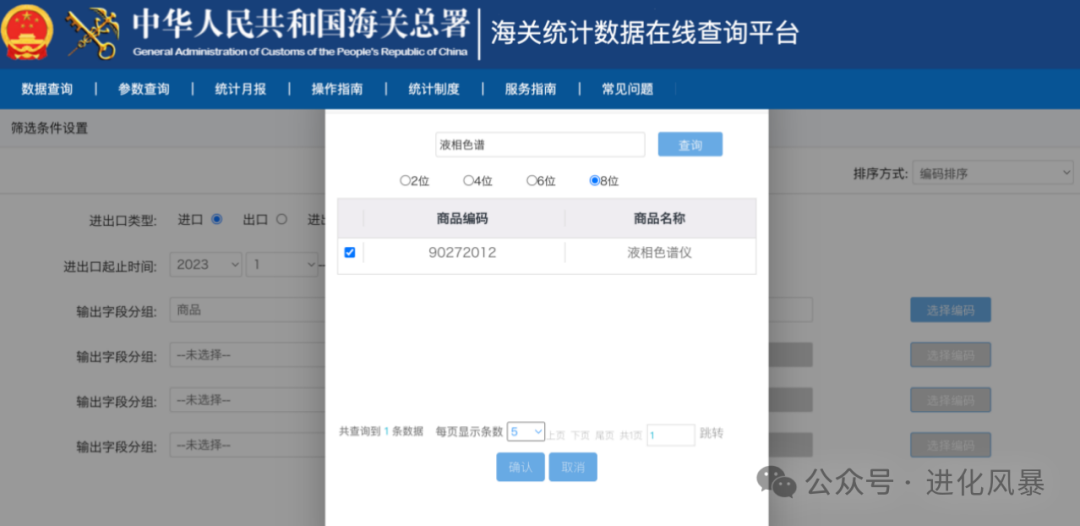Open the second 输出字段分组 未选择 dropdown

[x=247, y=355]
